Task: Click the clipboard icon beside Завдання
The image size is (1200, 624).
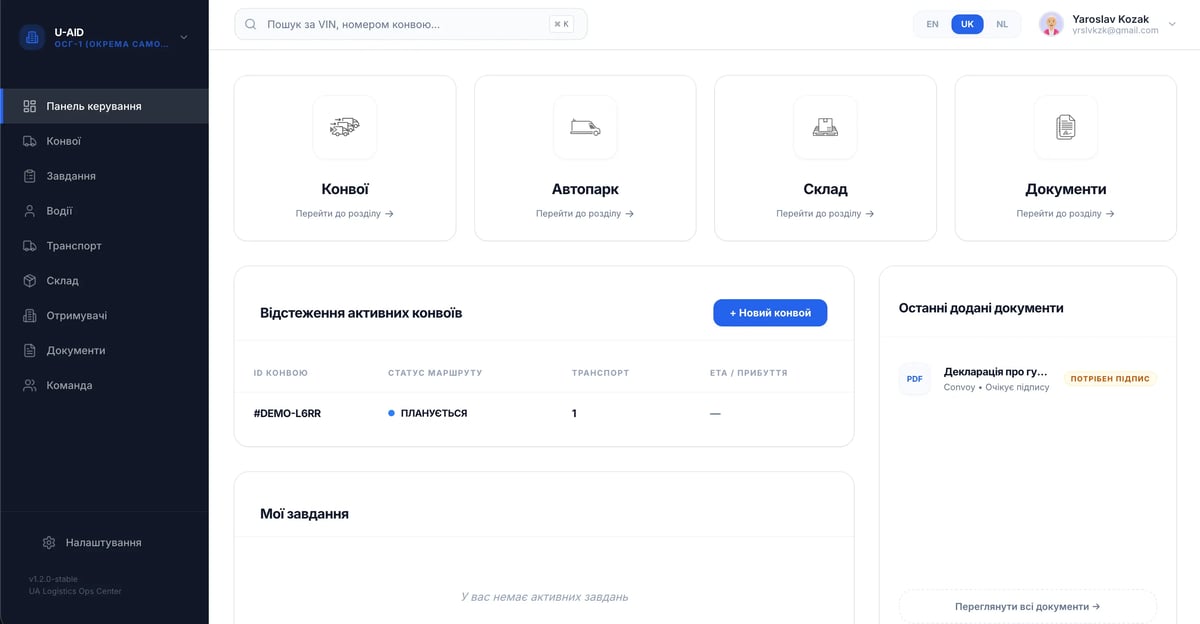Action: (x=30, y=176)
